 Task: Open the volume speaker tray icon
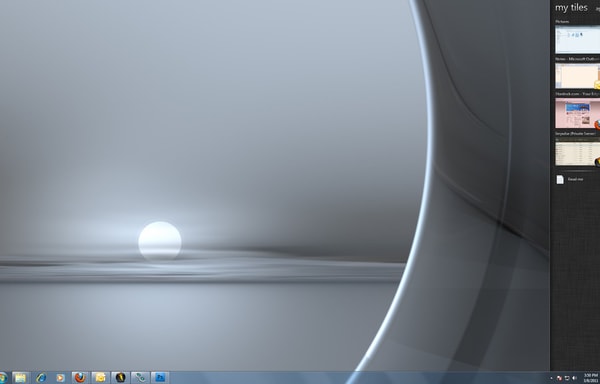(x=574, y=378)
